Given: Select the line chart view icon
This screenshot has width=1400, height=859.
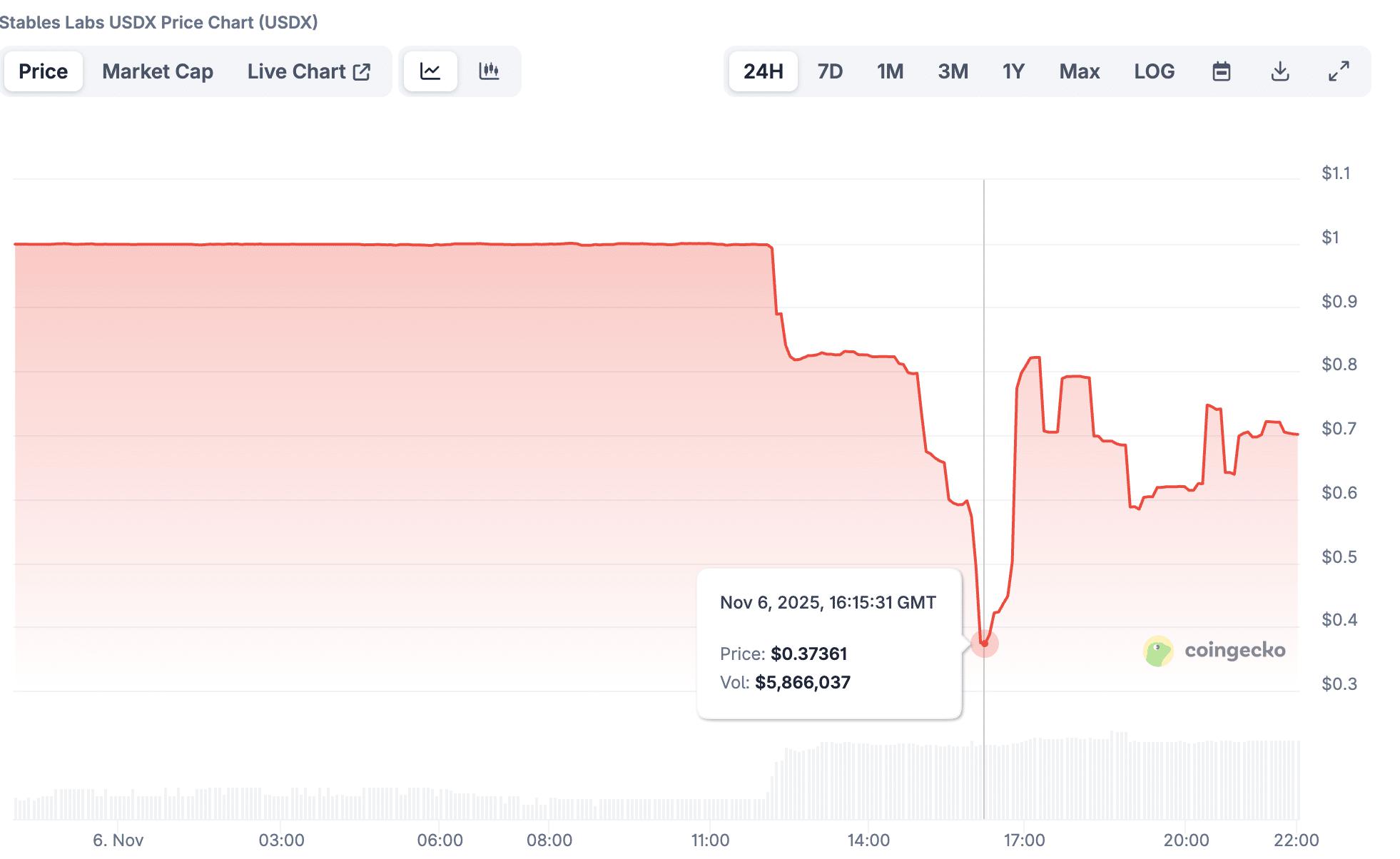Looking at the screenshot, I should pos(430,71).
